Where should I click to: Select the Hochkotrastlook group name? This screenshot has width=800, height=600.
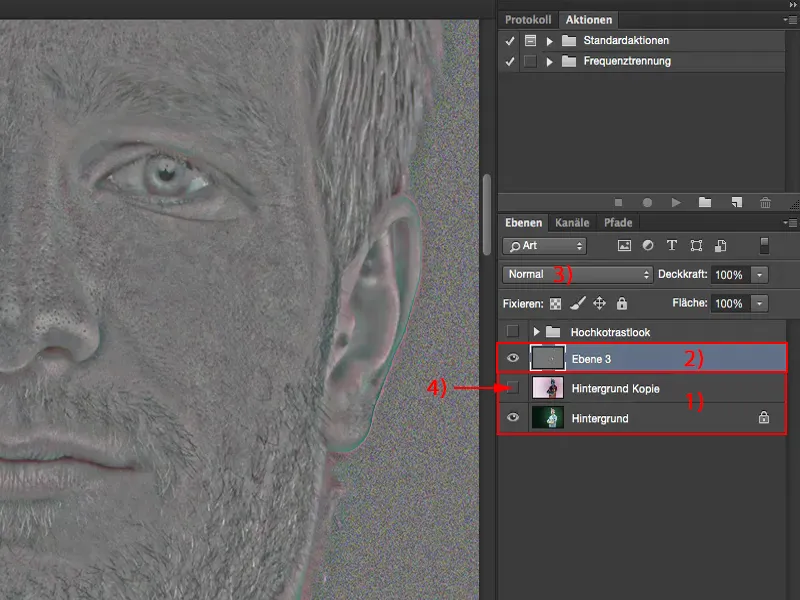pyautogui.click(x=610, y=333)
